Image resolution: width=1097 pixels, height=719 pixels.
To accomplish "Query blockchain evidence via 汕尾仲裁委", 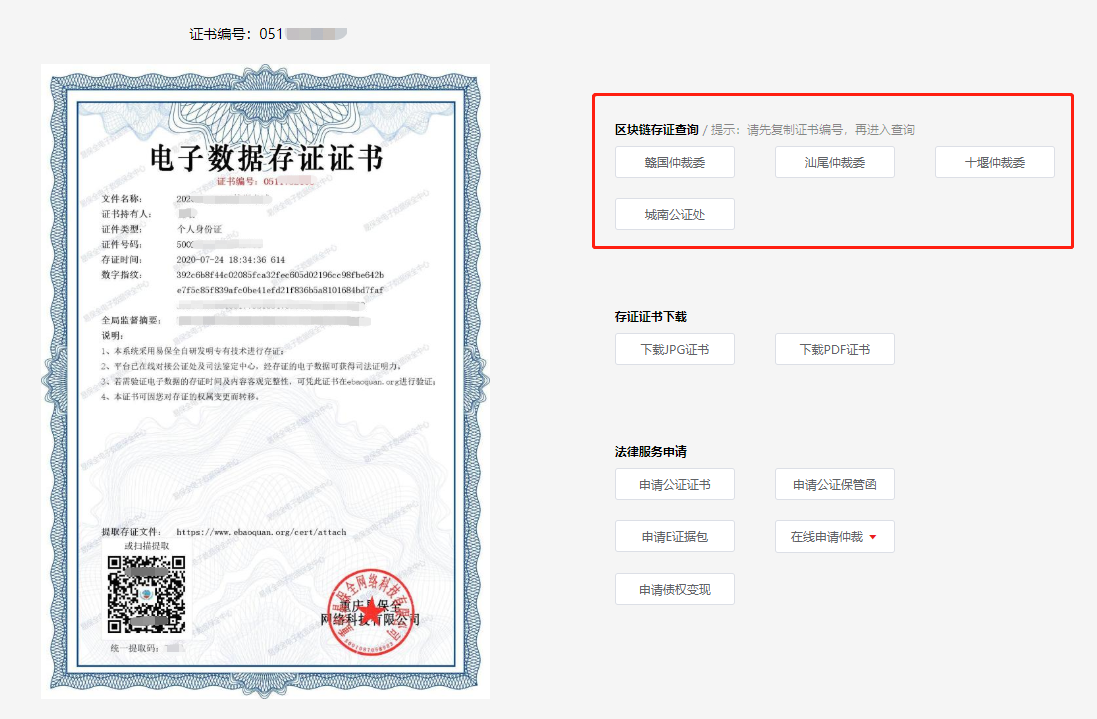I will [x=834, y=161].
